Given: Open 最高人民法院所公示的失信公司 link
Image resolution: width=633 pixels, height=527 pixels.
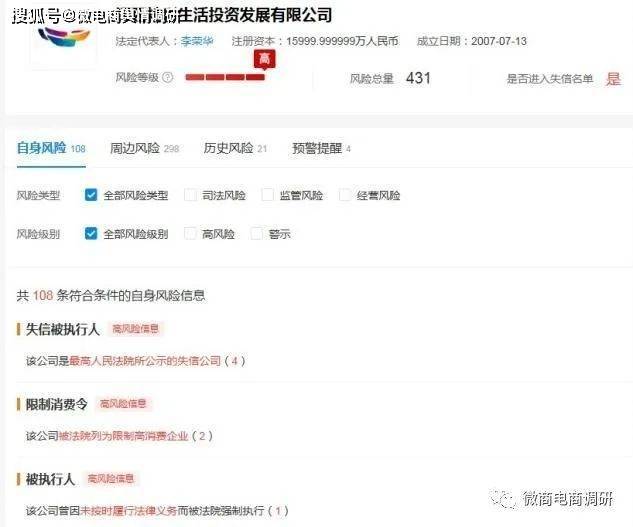Looking at the screenshot, I should point(145,361).
